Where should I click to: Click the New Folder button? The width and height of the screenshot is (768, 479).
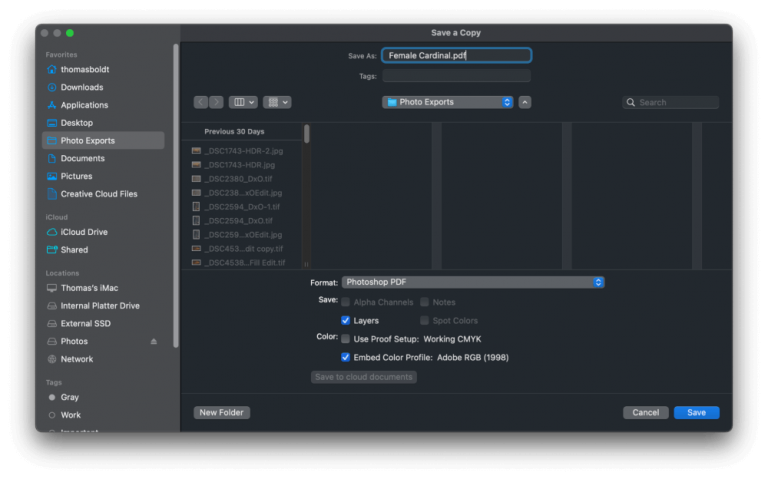point(222,412)
